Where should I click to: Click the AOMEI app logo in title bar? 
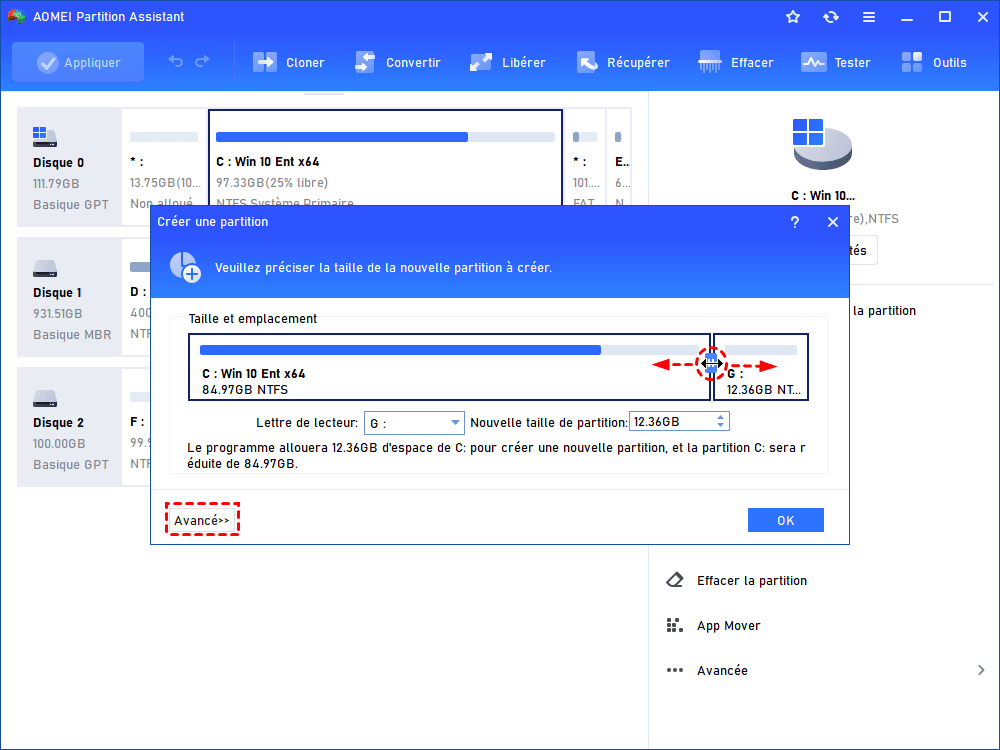pyautogui.click(x=16, y=17)
